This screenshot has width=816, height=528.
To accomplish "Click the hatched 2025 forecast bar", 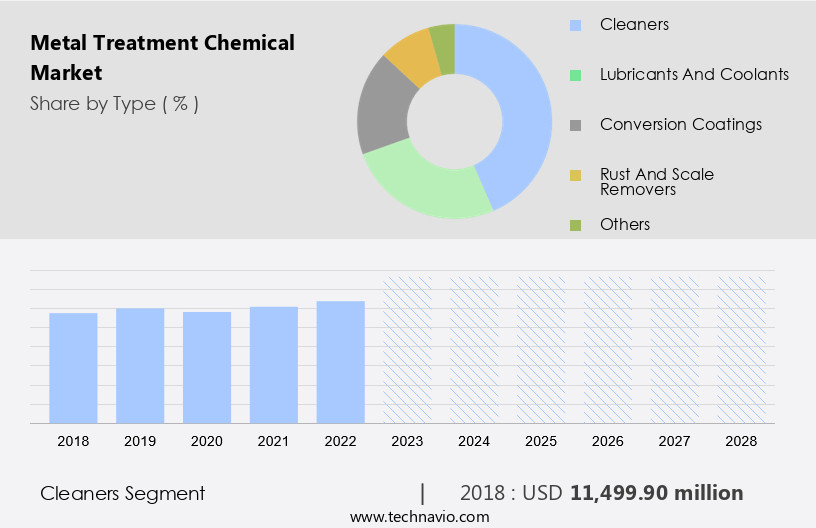I will [x=541, y=349].
